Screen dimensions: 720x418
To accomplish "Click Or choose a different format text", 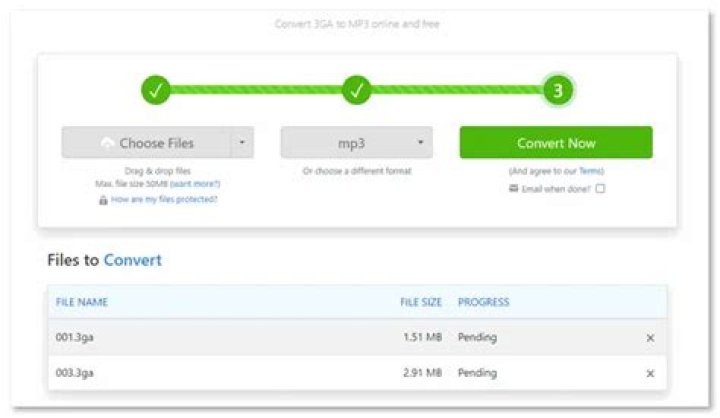I will click(357, 171).
